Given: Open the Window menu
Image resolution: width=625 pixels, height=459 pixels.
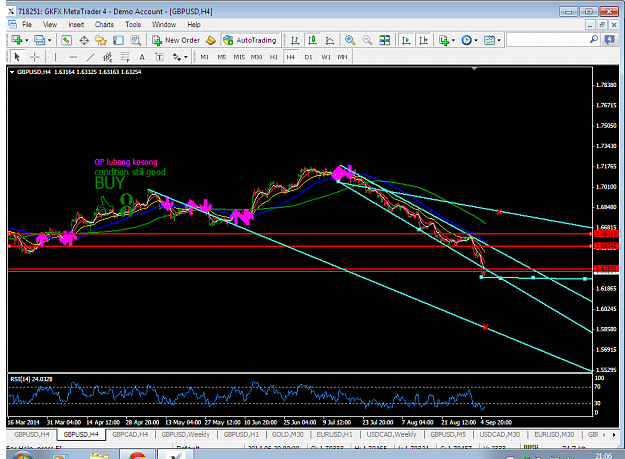Looking at the screenshot, I should (x=164, y=24).
